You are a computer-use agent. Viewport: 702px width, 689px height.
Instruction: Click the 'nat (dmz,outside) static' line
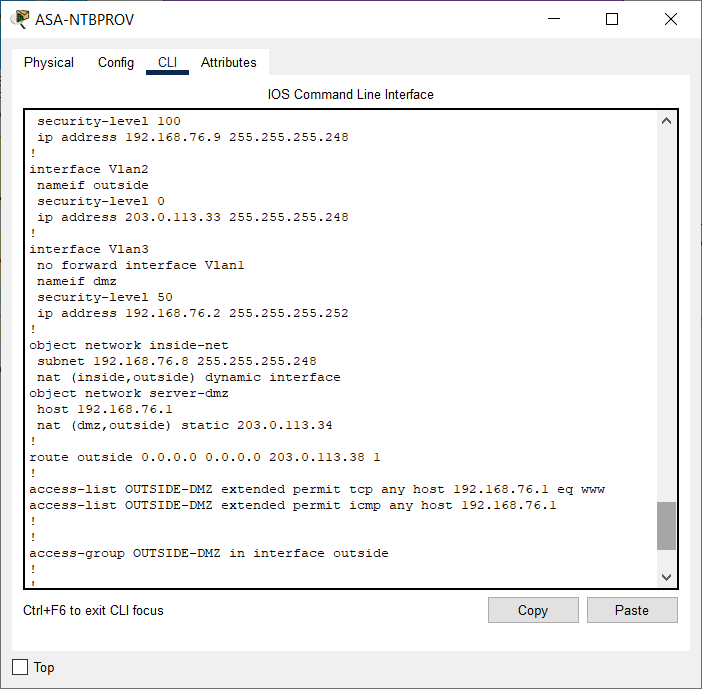(185, 425)
